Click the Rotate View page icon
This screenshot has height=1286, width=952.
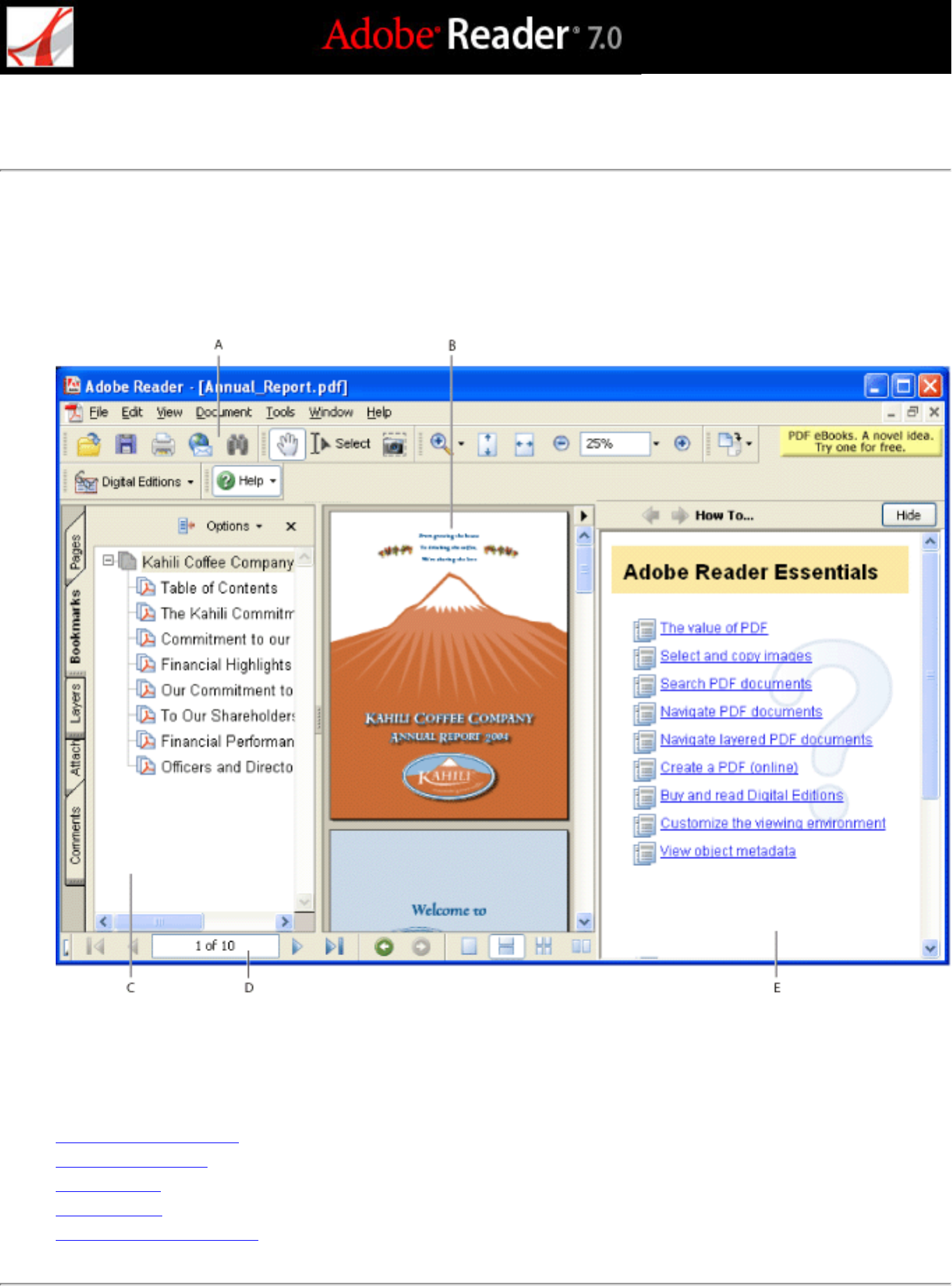pos(729,443)
